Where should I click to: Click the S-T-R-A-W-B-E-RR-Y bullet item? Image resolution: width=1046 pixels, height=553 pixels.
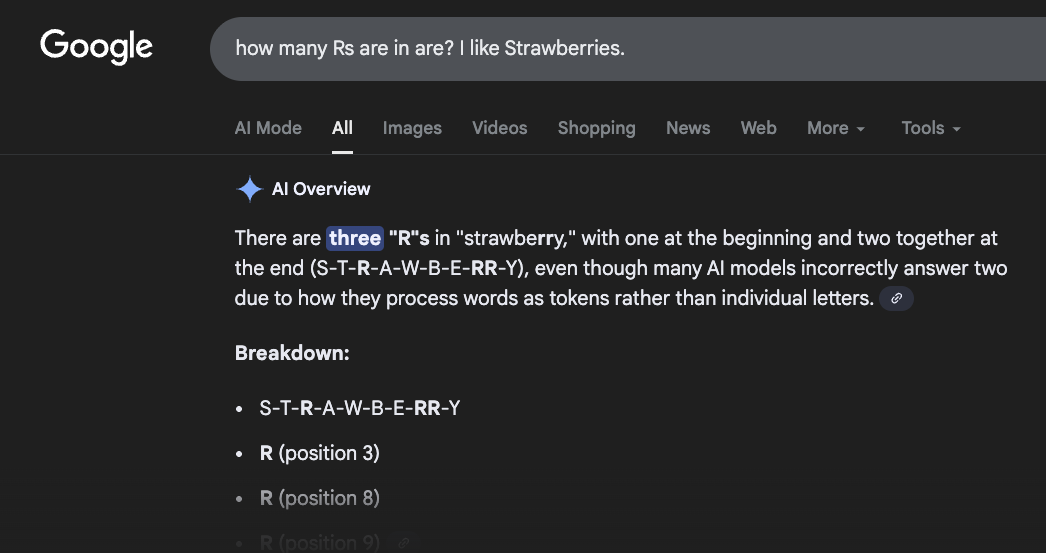pos(359,408)
